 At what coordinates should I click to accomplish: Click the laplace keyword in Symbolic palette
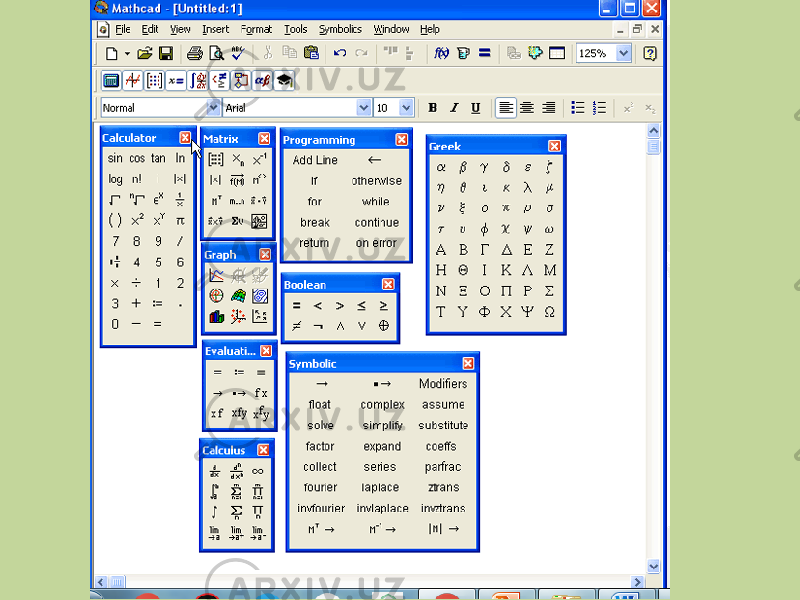380,488
